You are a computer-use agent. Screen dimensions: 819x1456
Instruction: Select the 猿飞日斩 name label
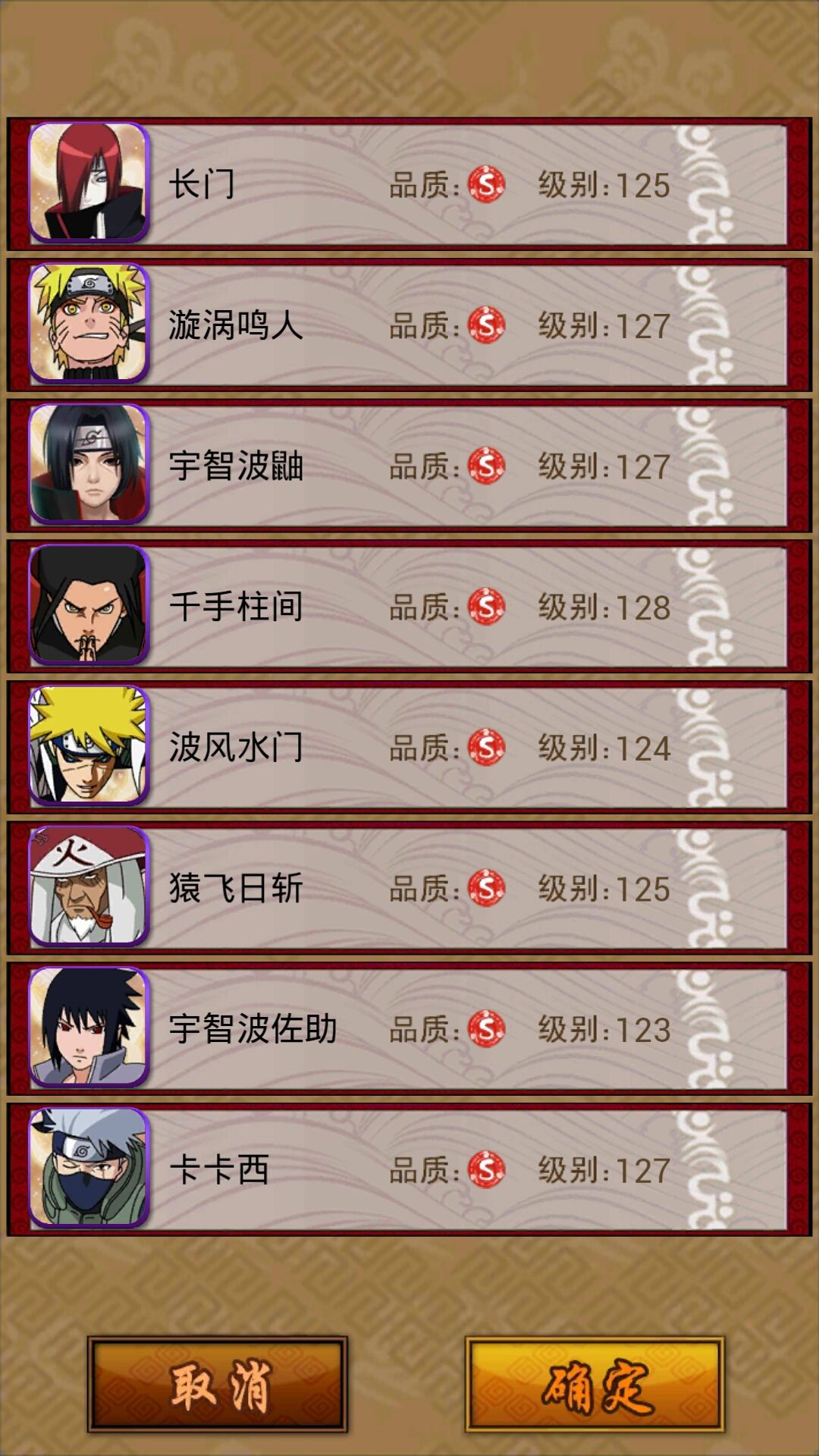[236, 888]
